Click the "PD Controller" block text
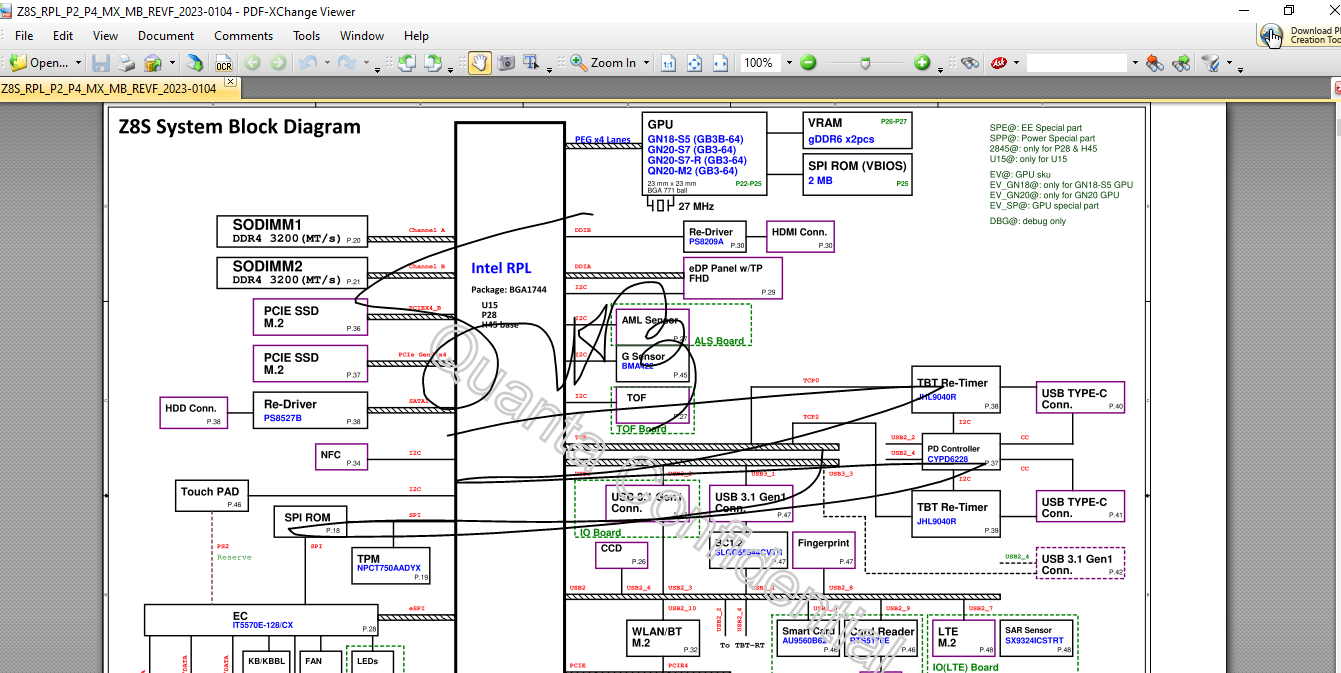The width and height of the screenshot is (1341, 673). (x=954, y=449)
